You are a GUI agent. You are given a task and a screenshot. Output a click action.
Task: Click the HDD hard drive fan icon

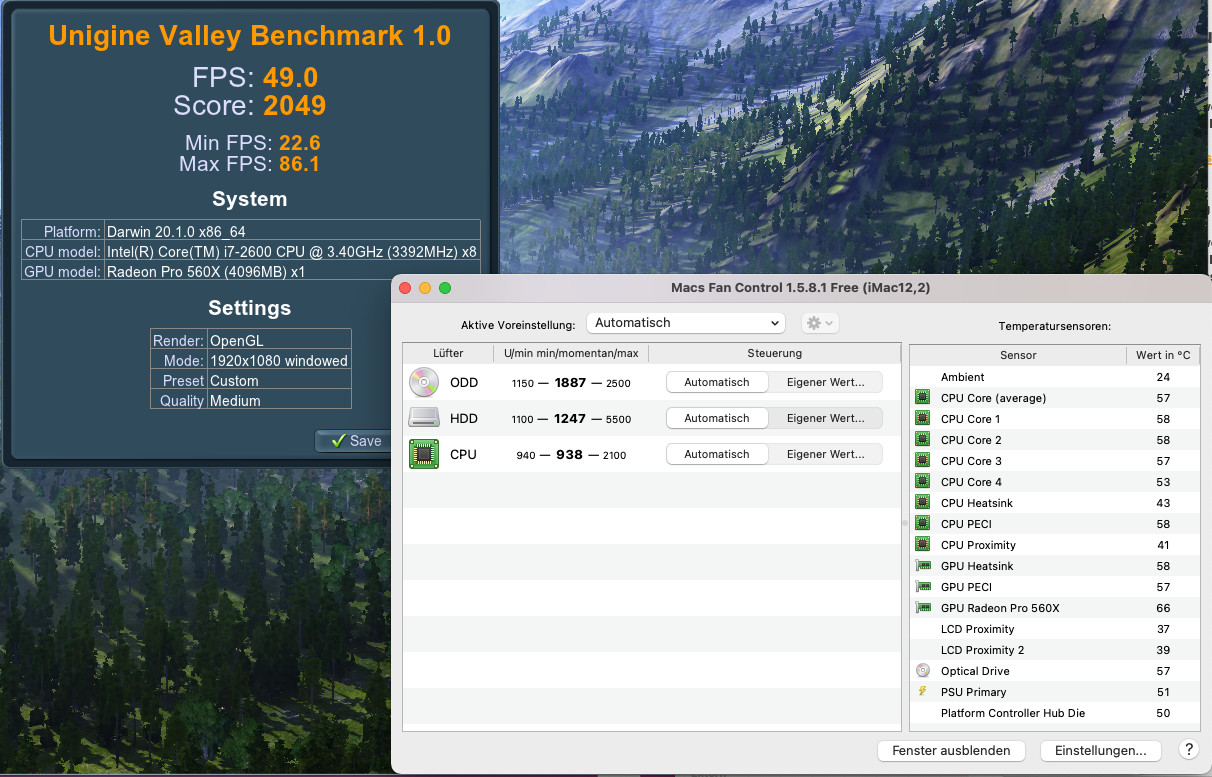point(424,418)
